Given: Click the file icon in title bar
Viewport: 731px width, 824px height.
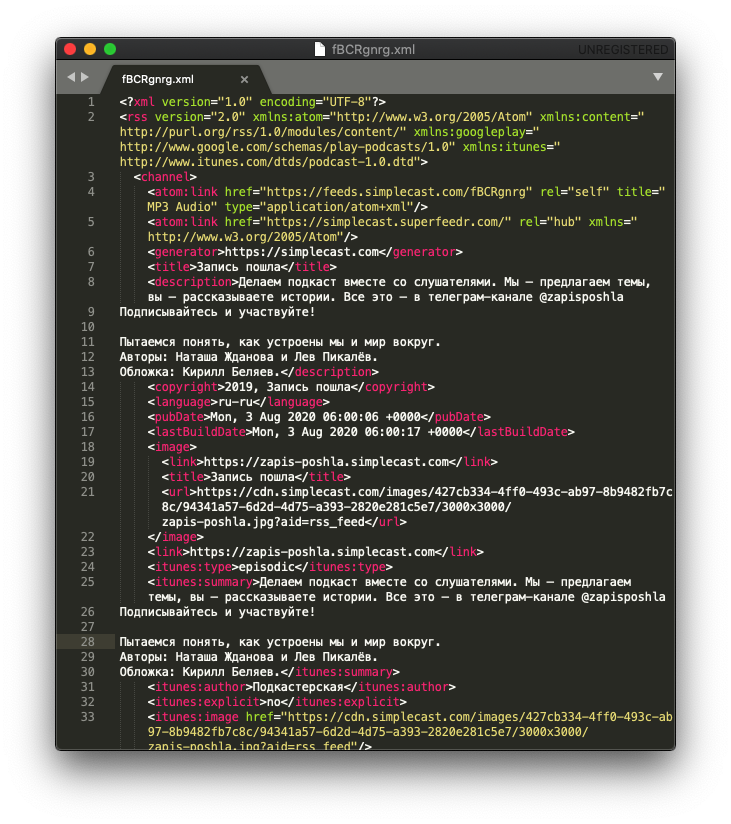Looking at the screenshot, I should point(320,49).
